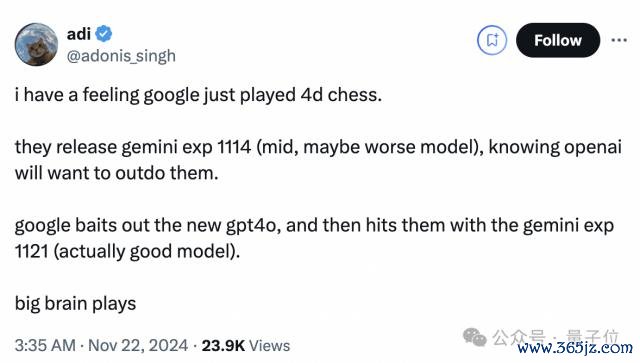
Task: Open the @adonis_singh handle link
Action: click(121, 56)
